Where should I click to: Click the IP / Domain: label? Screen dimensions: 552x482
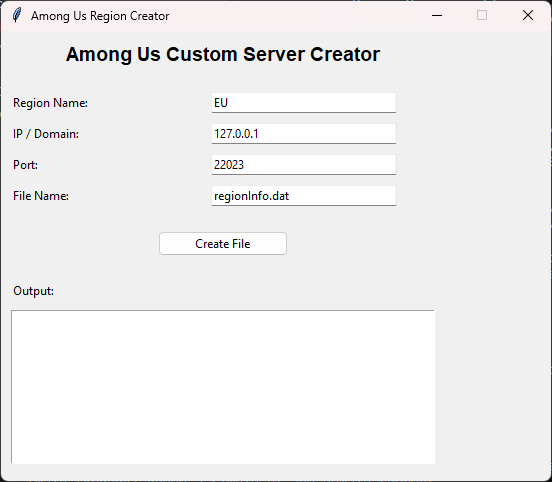46,134
